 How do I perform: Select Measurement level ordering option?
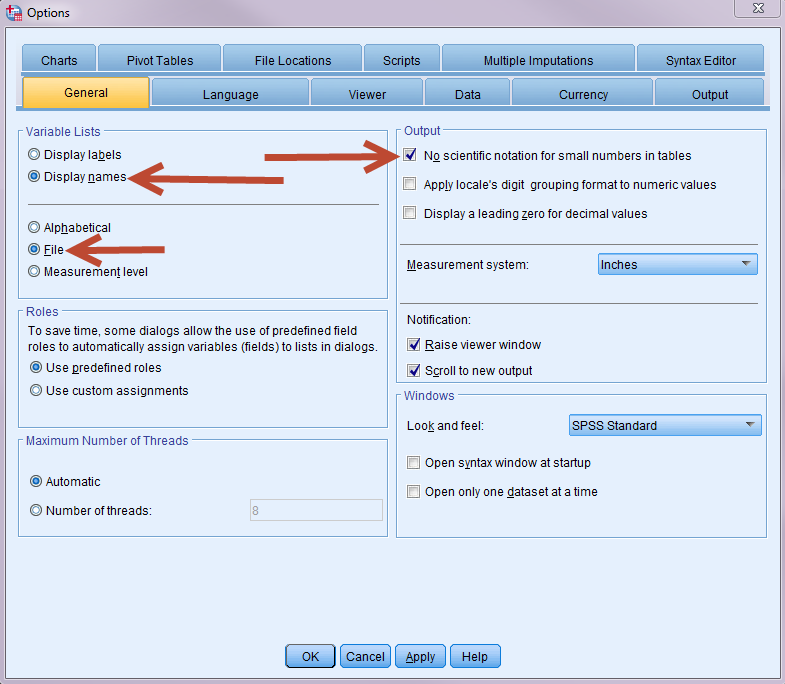click(x=35, y=271)
